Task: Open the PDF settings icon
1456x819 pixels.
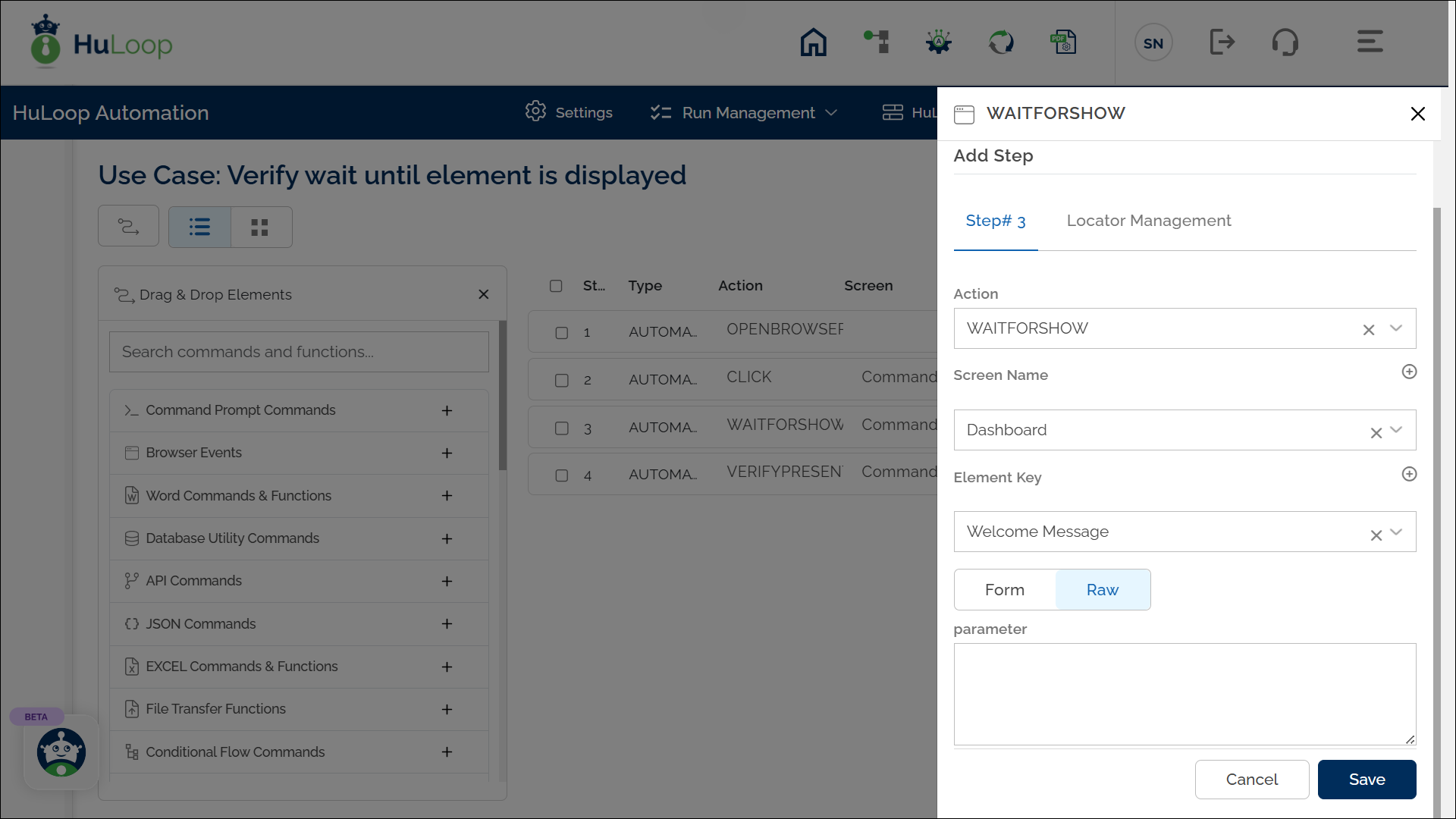Action: [x=1063, y=42]
